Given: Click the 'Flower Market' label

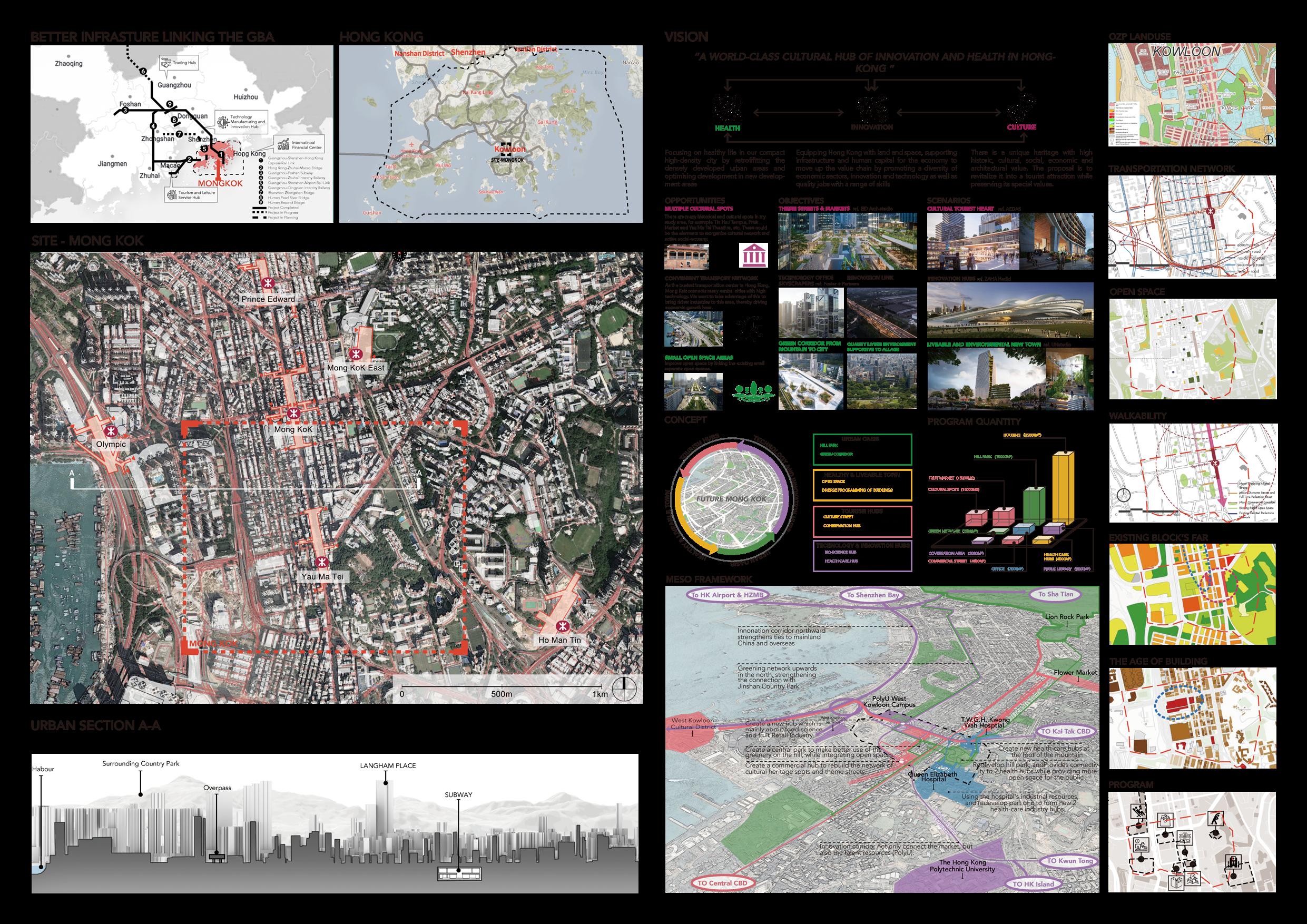Looking at the screenshot, I should click(1076, 673).
